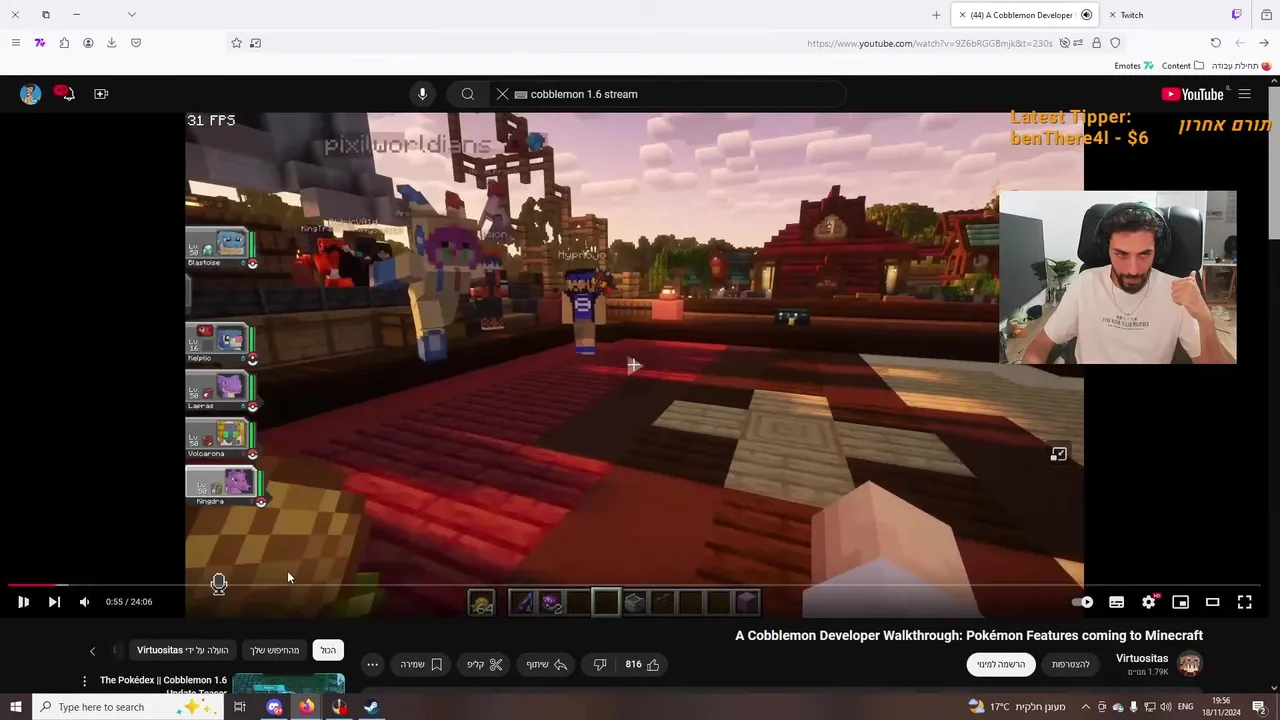
Task: Open the Windows Start menu
Action: pos(15,707)
